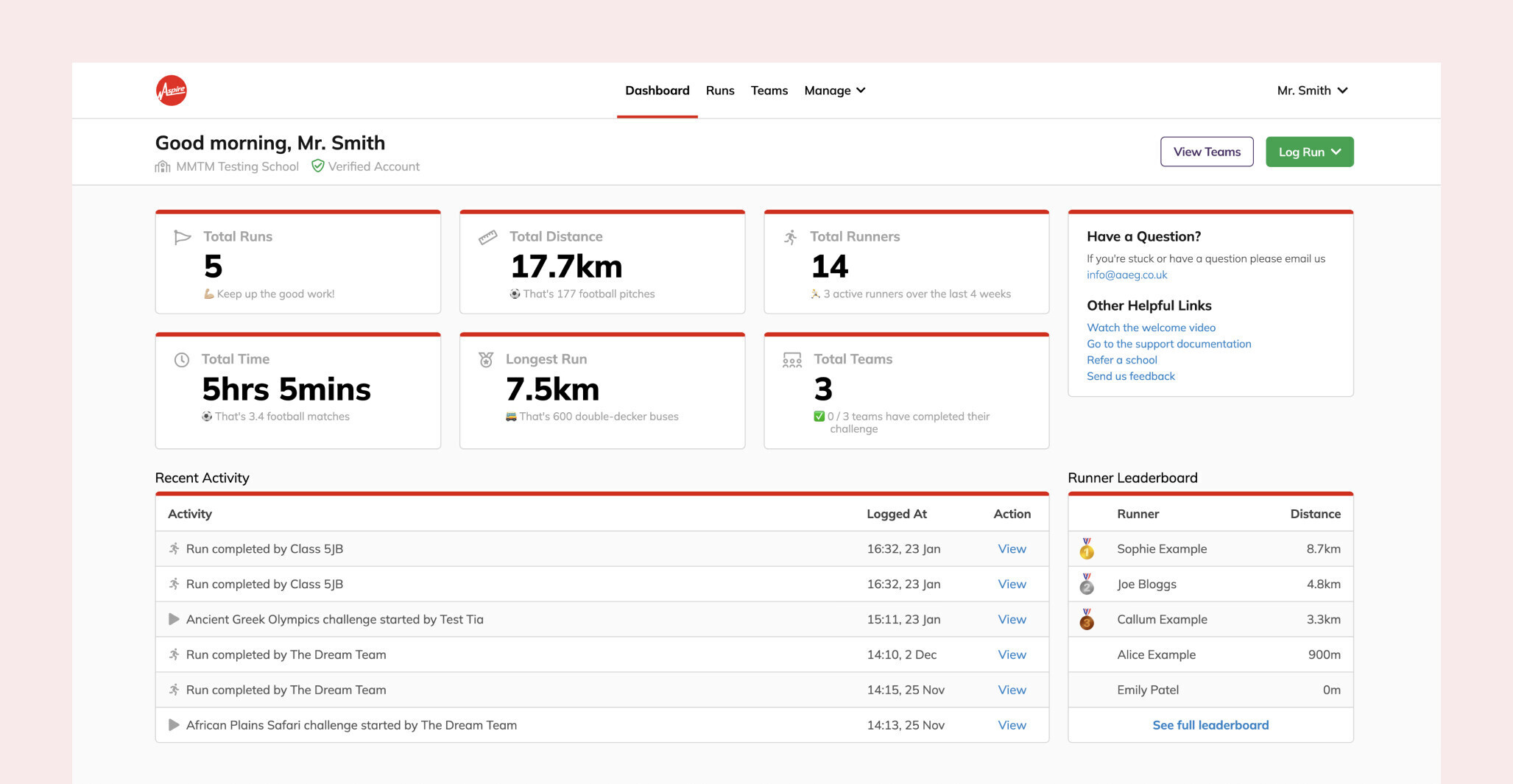1513x784 pixels.
Task: Click the Aspire logo in the header
Action: pos(172,90)
